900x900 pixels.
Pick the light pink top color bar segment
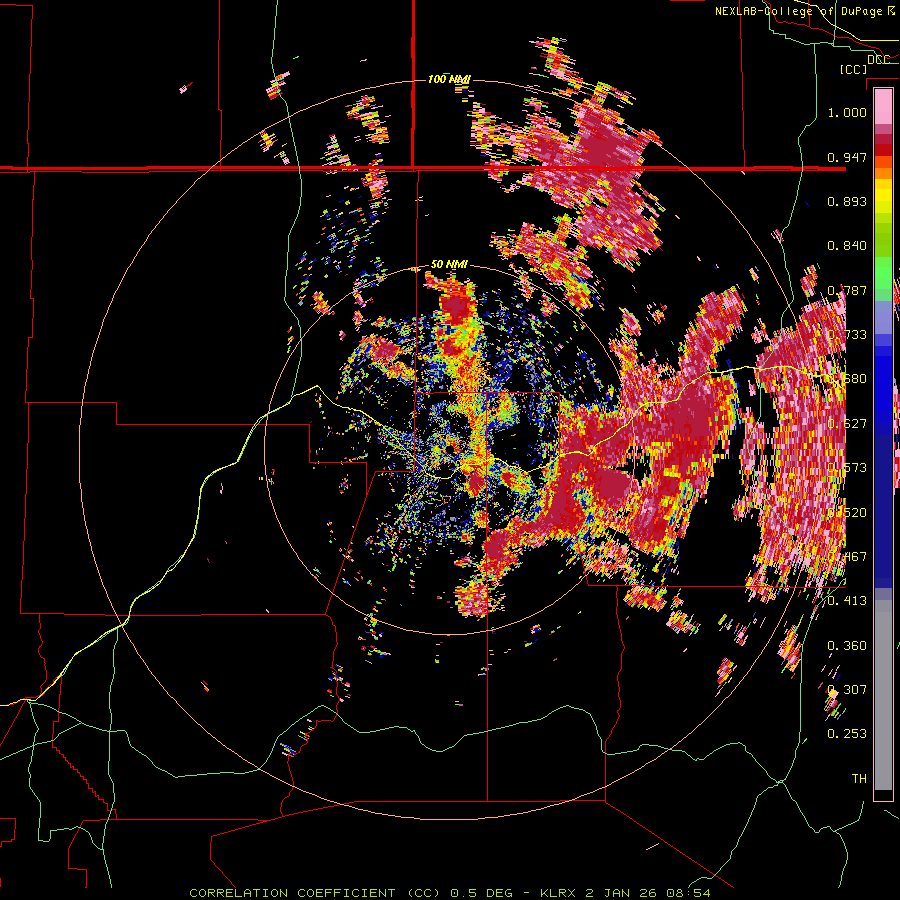tap(883, 106)
